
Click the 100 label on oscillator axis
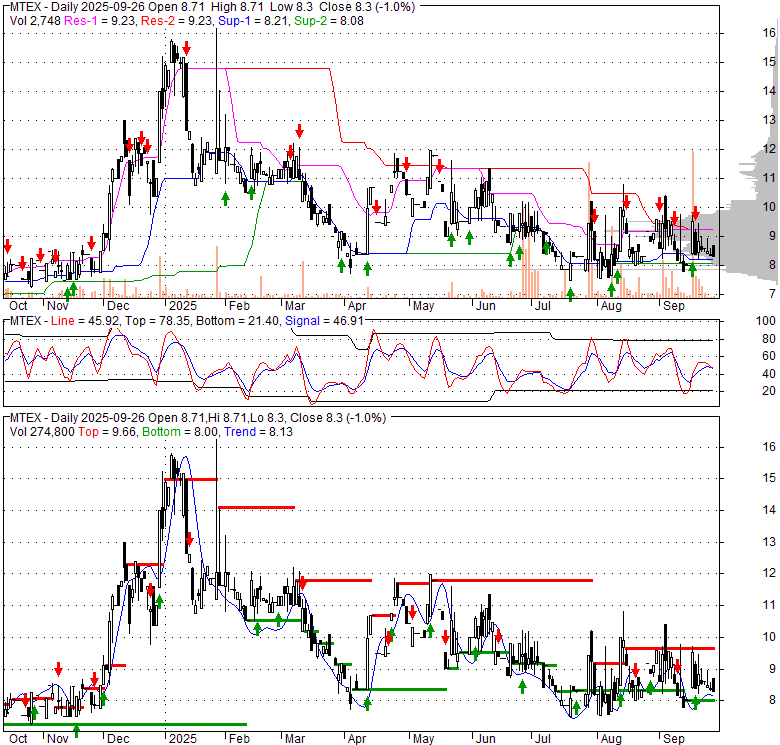pos(766,321)
